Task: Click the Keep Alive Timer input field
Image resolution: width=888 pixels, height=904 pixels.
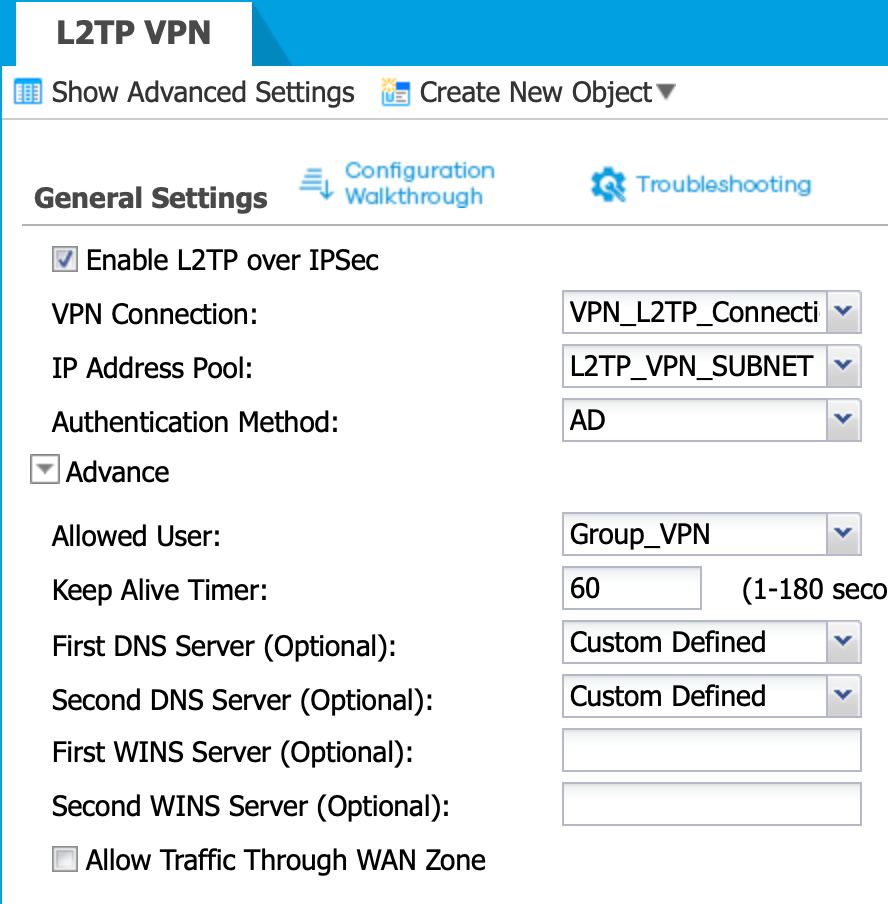Action: (x=631, y=588)
